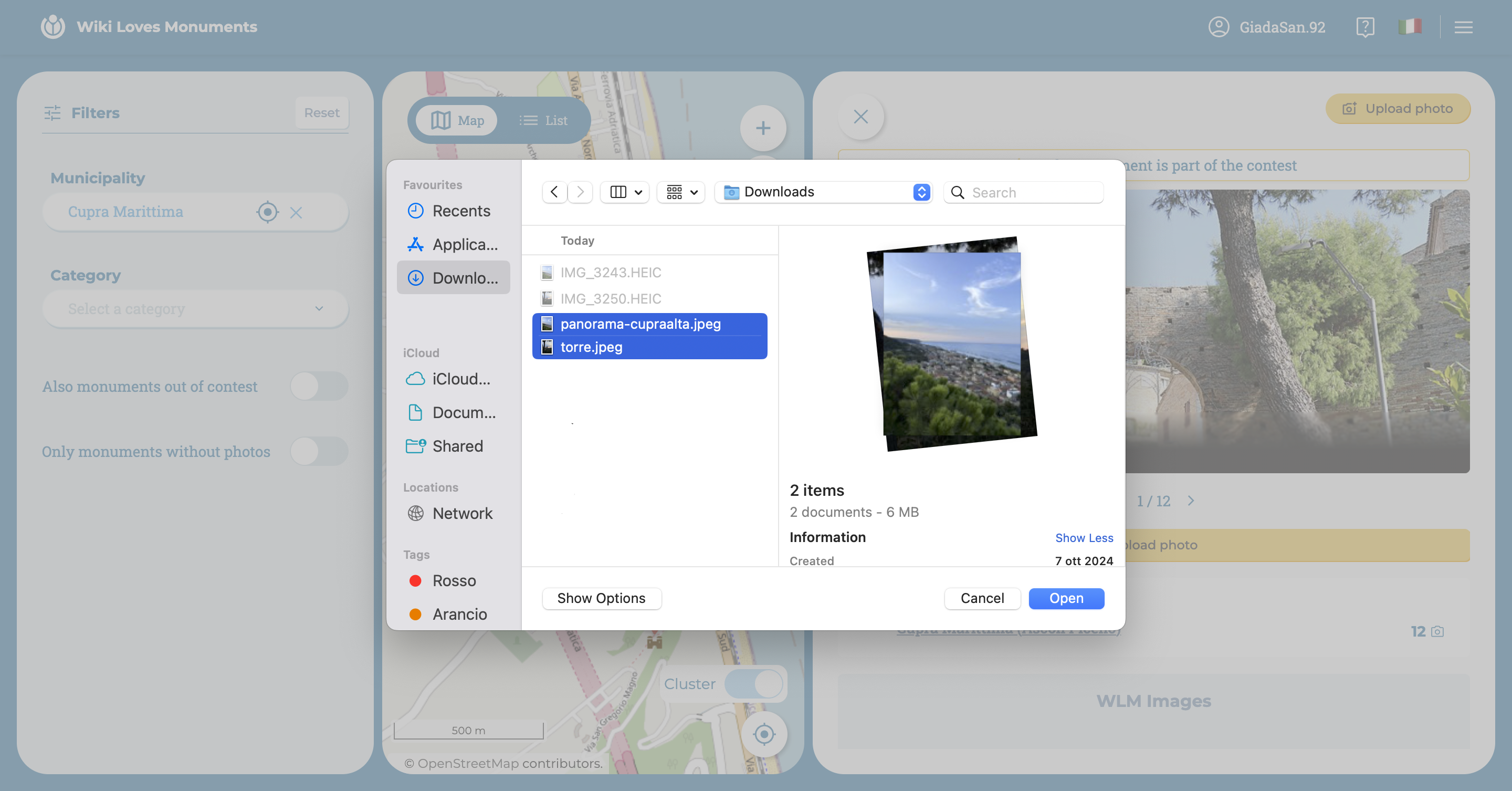This screenshot has height=791, width=1512.
Task: Open the hamburger menu icon
Action: pyautogui.click(x=1463, y=27)
